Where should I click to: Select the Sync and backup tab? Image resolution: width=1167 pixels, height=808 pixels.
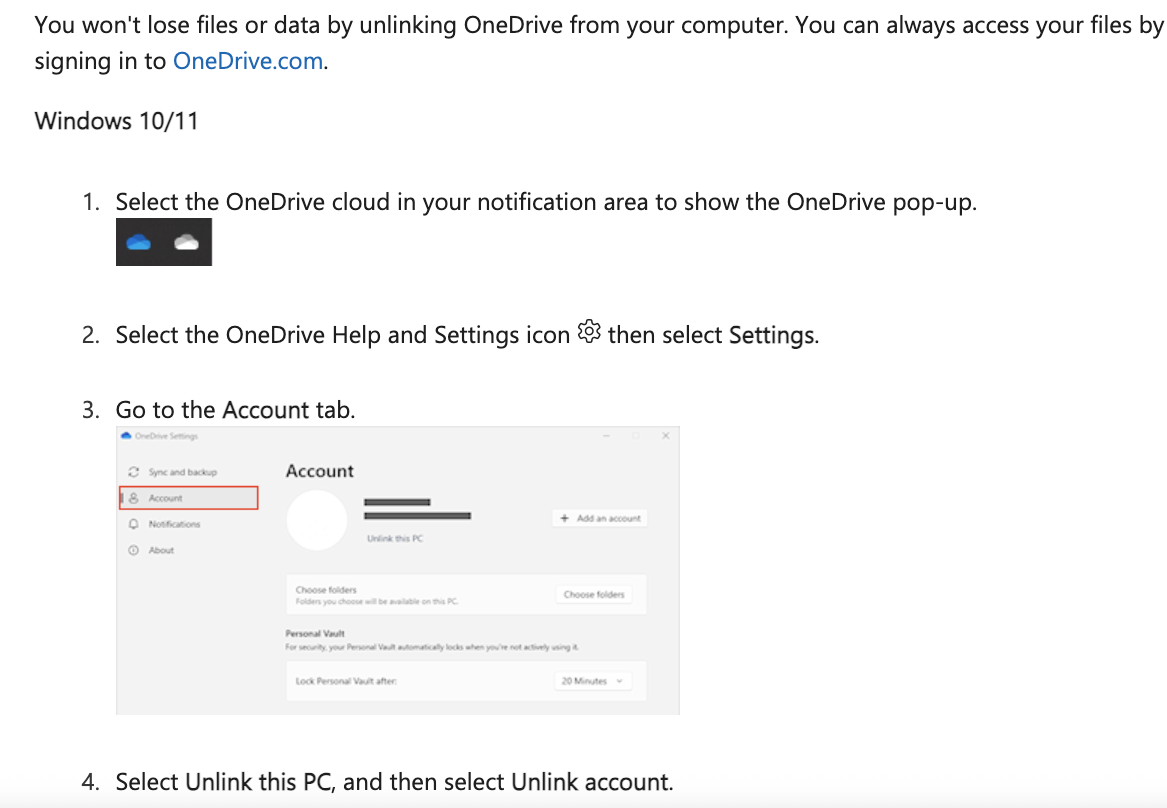pyautogui.click(x=183, y=472)
